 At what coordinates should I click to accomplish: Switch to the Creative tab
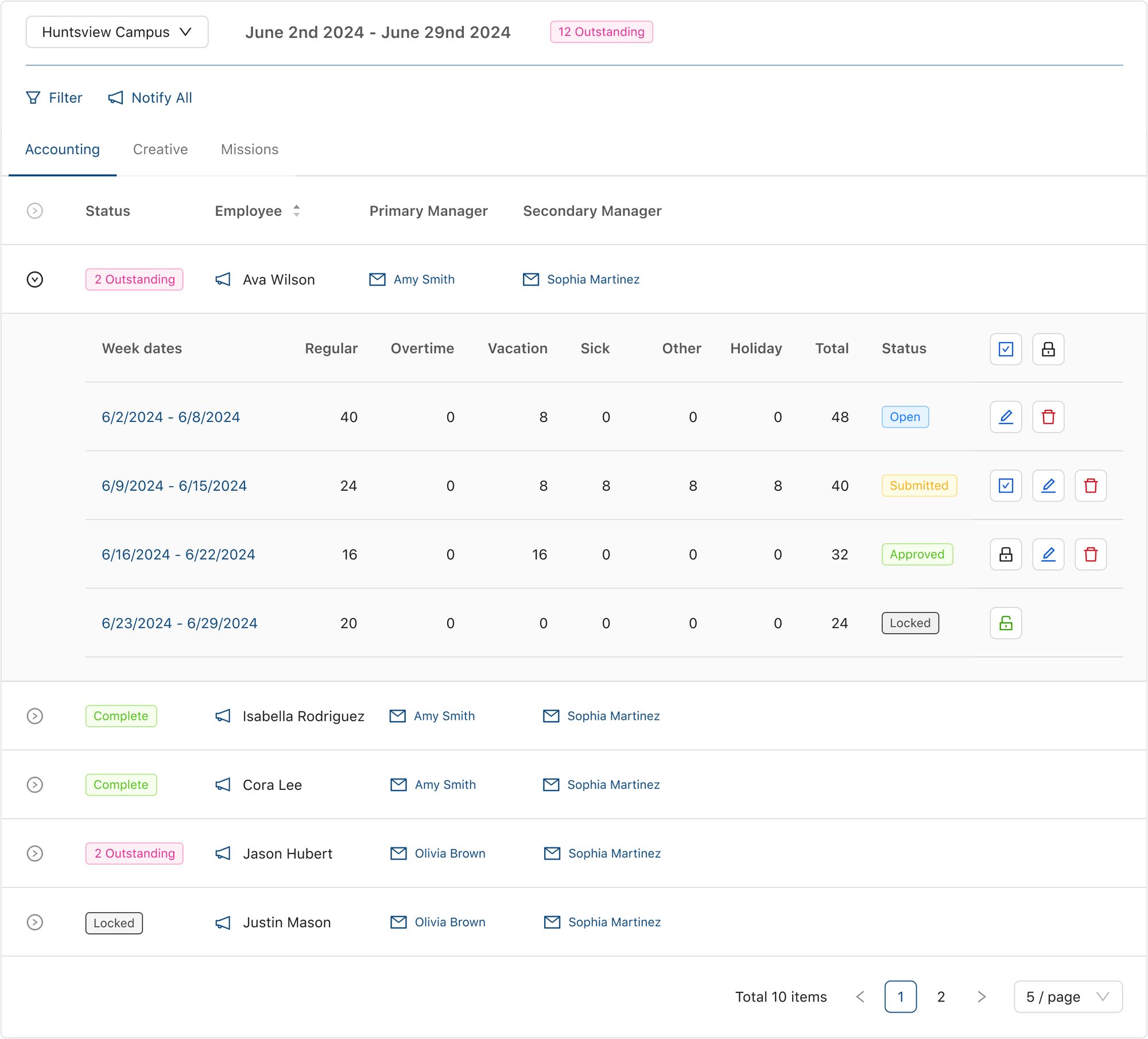160,149
